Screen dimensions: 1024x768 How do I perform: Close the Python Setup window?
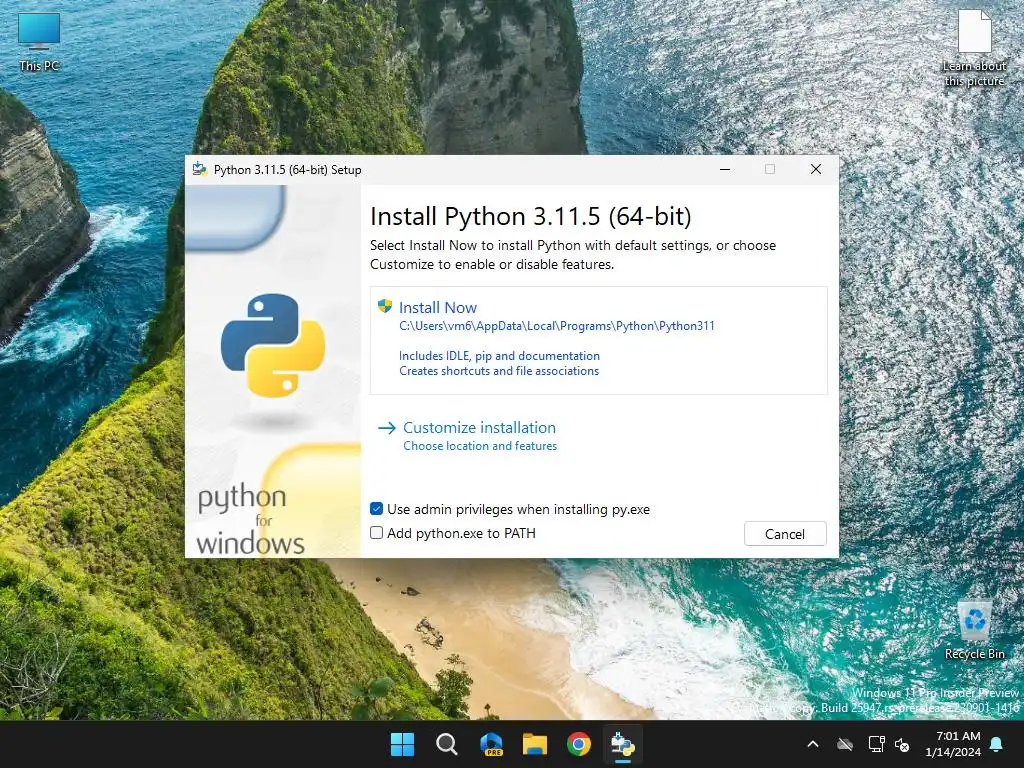[x=816, y=169]
